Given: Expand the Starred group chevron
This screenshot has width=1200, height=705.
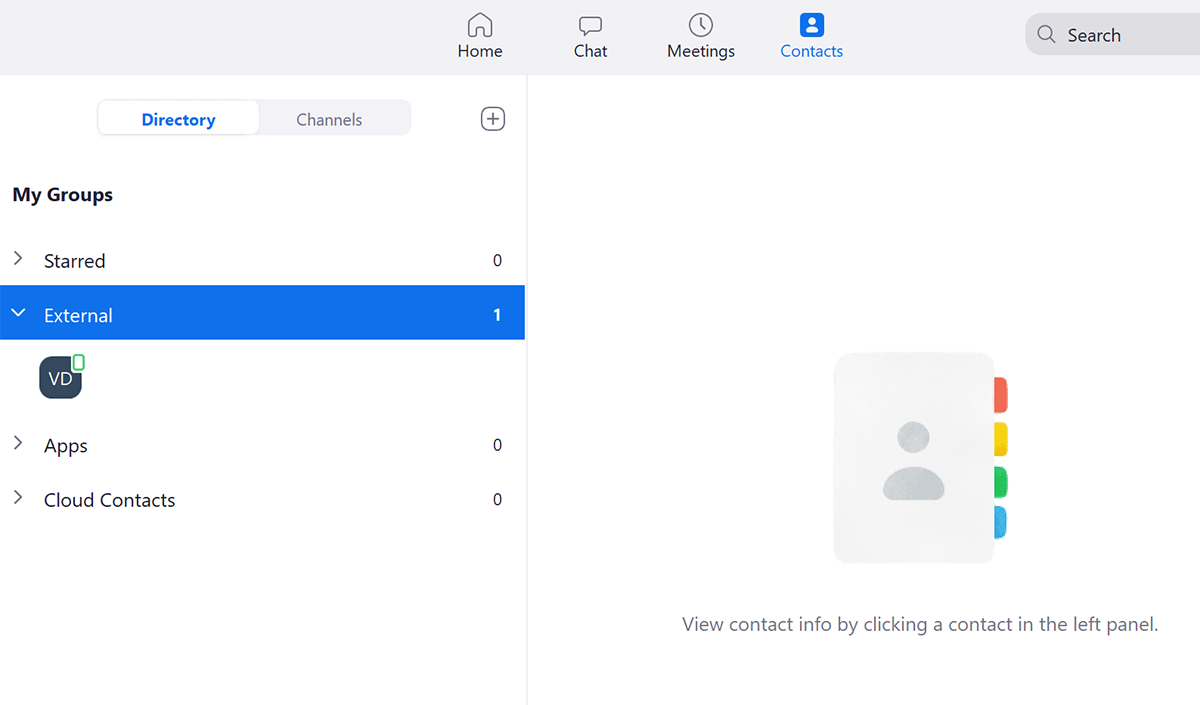Looking at the screenshot, I should (18, 259).
